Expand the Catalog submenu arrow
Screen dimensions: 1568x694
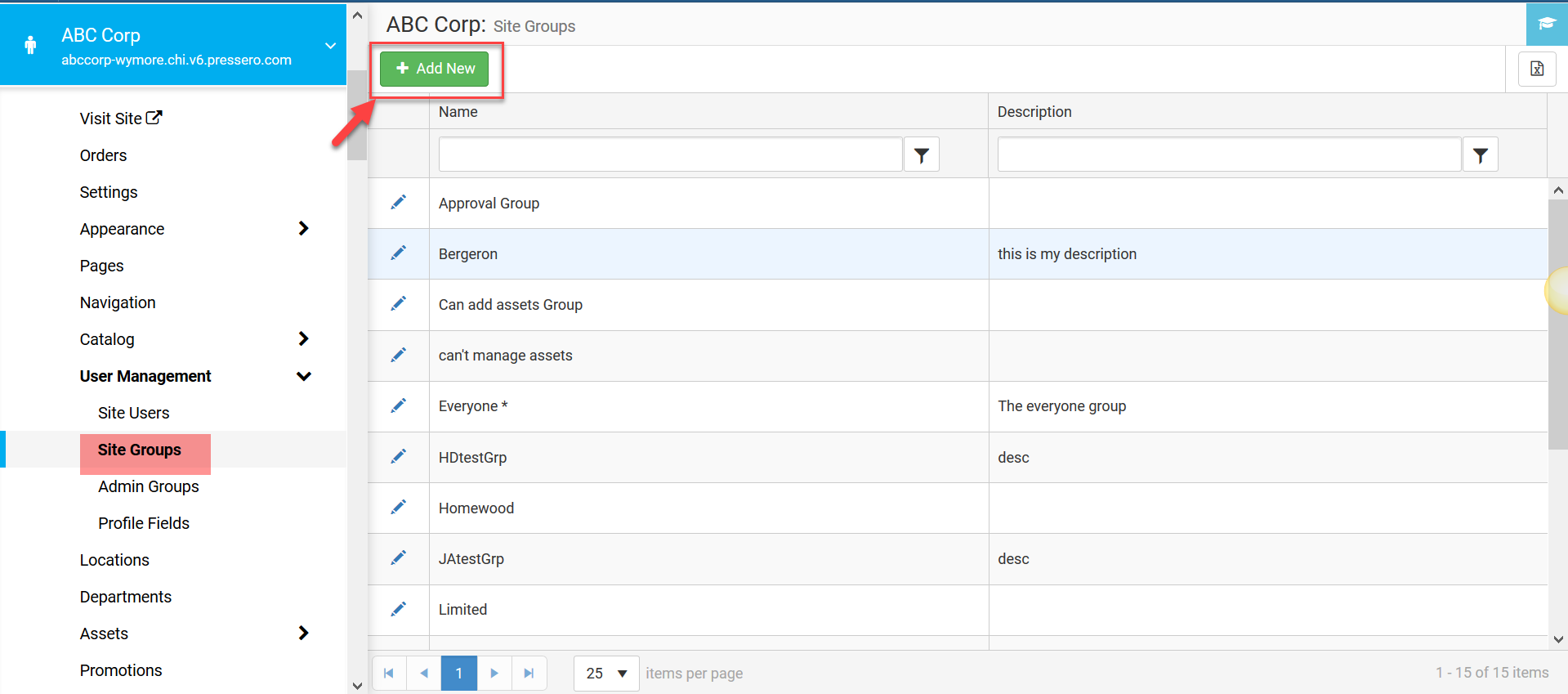[x=303, y=338]
